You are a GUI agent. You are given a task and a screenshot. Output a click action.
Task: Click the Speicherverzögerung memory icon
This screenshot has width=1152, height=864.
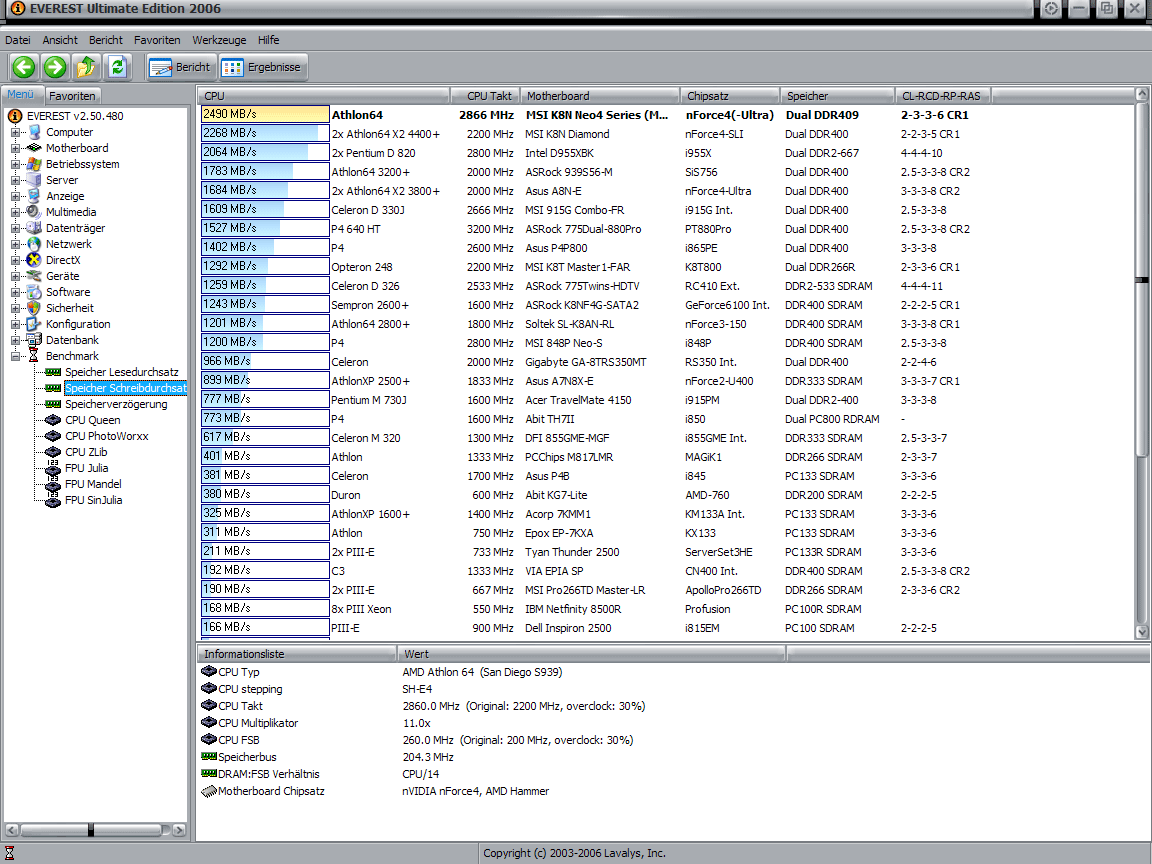point(53,404)
